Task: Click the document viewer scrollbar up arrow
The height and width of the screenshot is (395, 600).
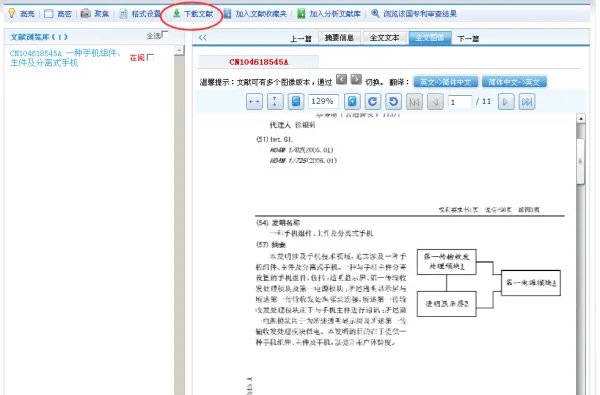Action: click(580, 119)
